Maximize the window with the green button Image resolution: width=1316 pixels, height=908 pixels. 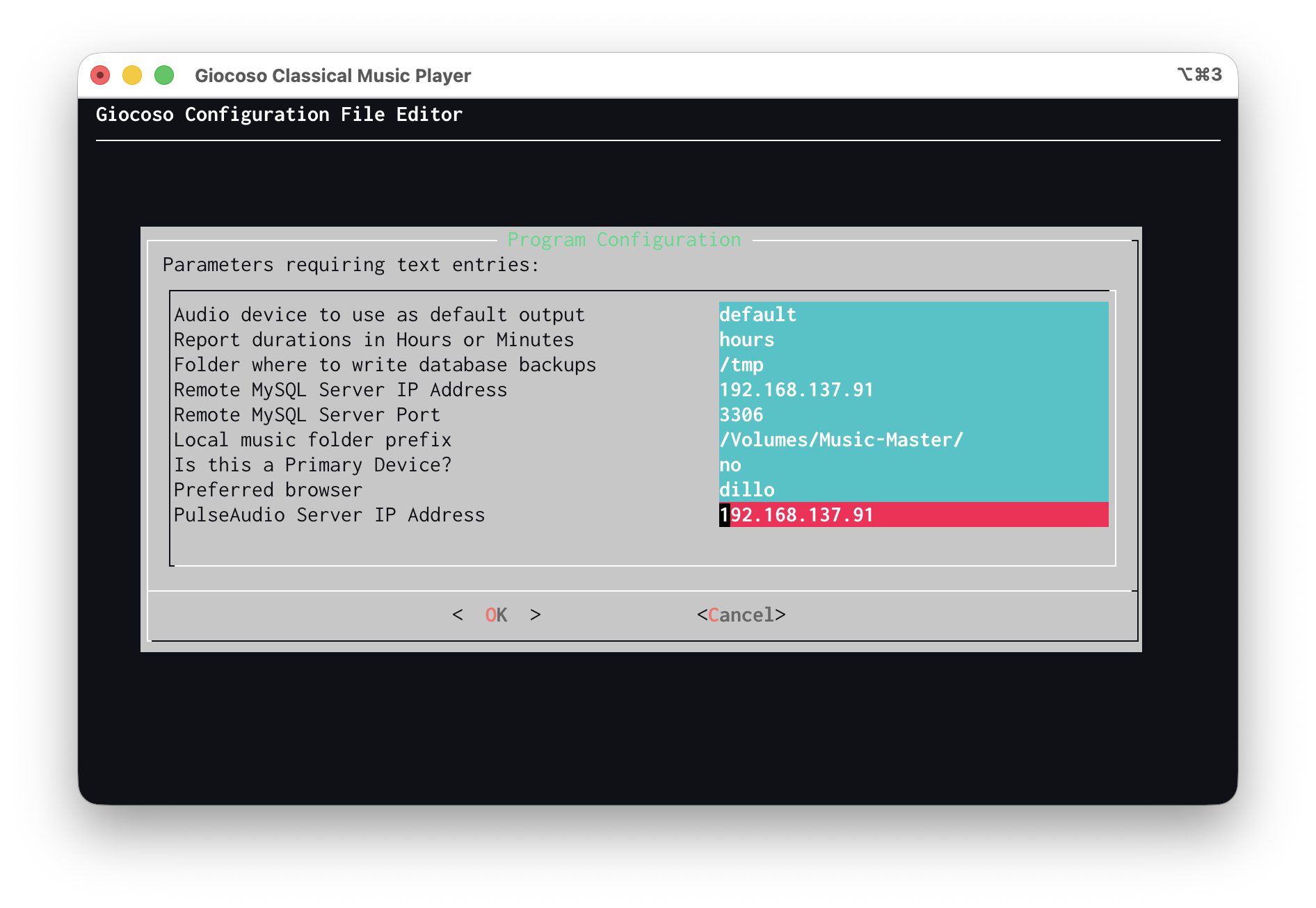164,75
